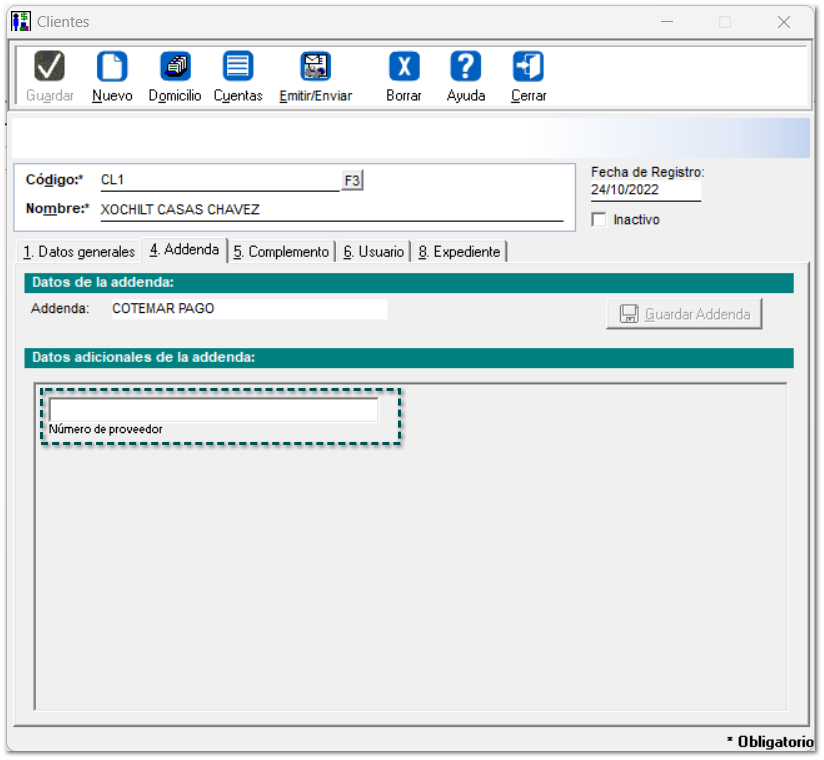824x760 pixels.
Task: Click the Emitir/Enviar toolbar icon
Action: click(x=316, y=68)
